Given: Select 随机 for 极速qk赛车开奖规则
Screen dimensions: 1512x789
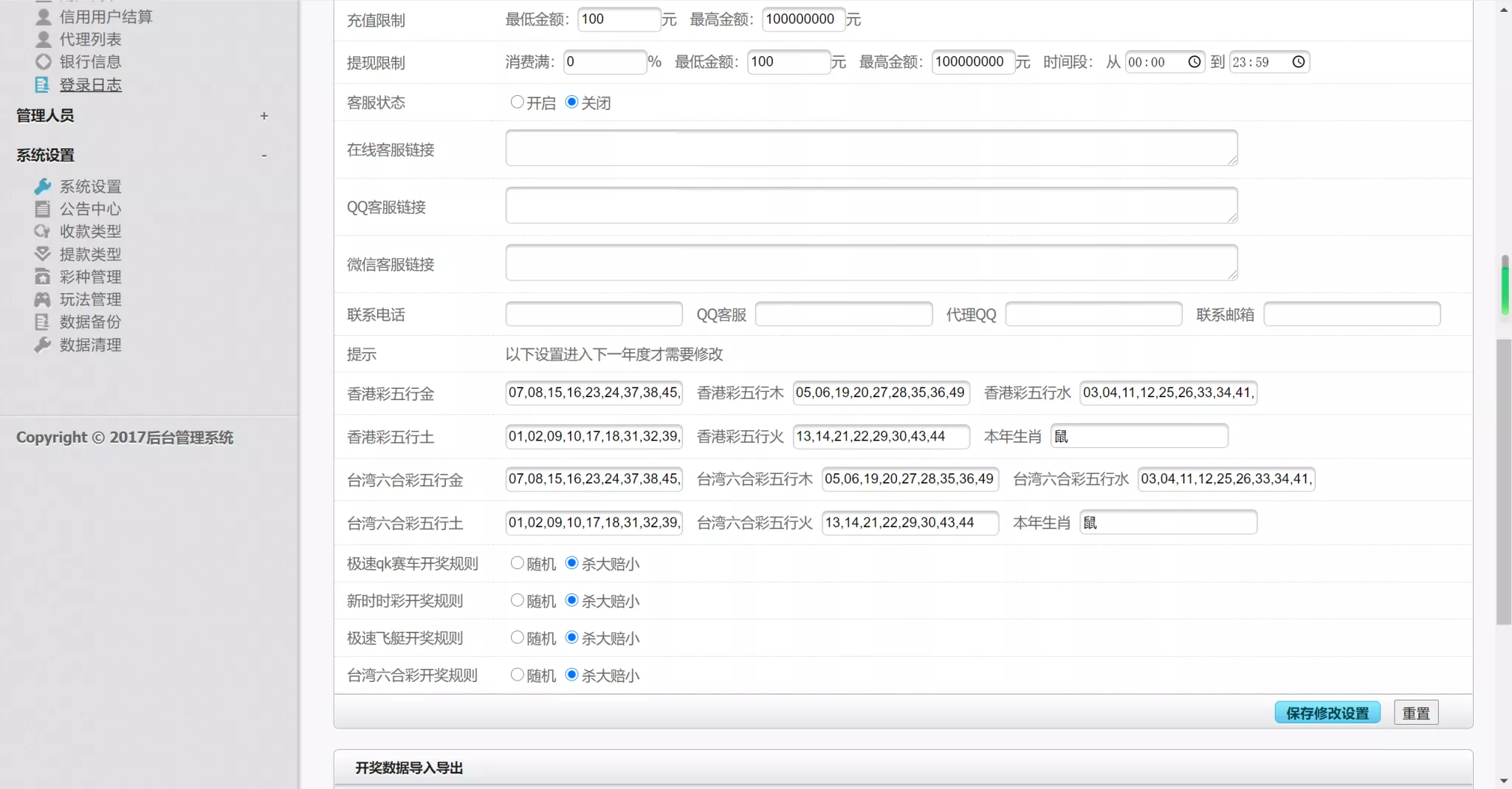Looking at the screenshot, I should [516, 562].
